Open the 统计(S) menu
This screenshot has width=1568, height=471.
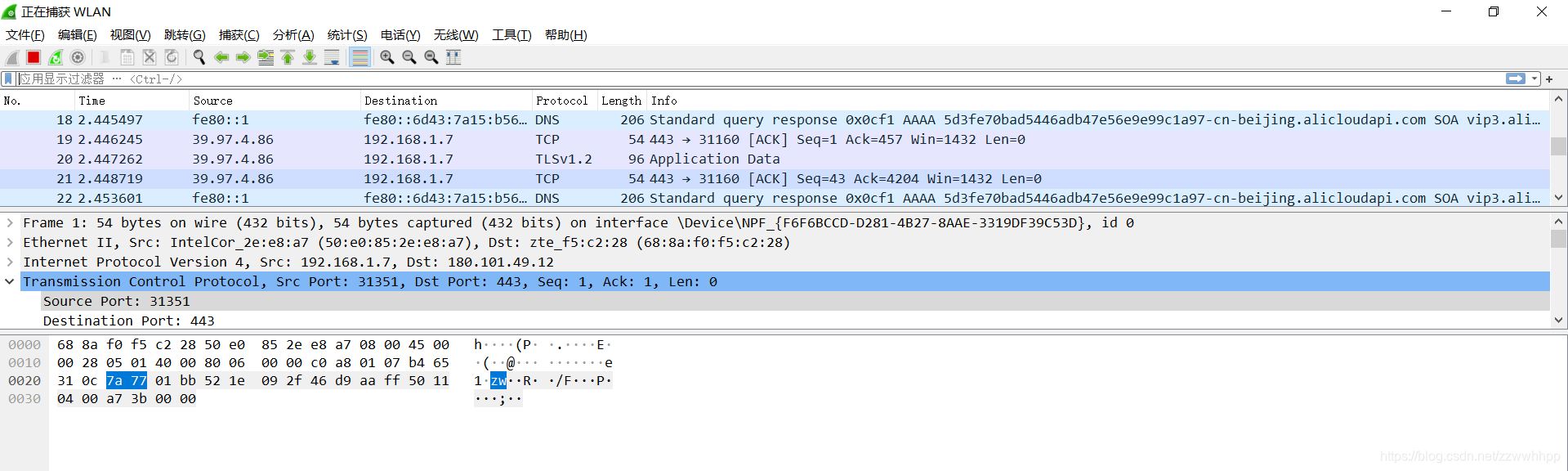tap(347, 35)
